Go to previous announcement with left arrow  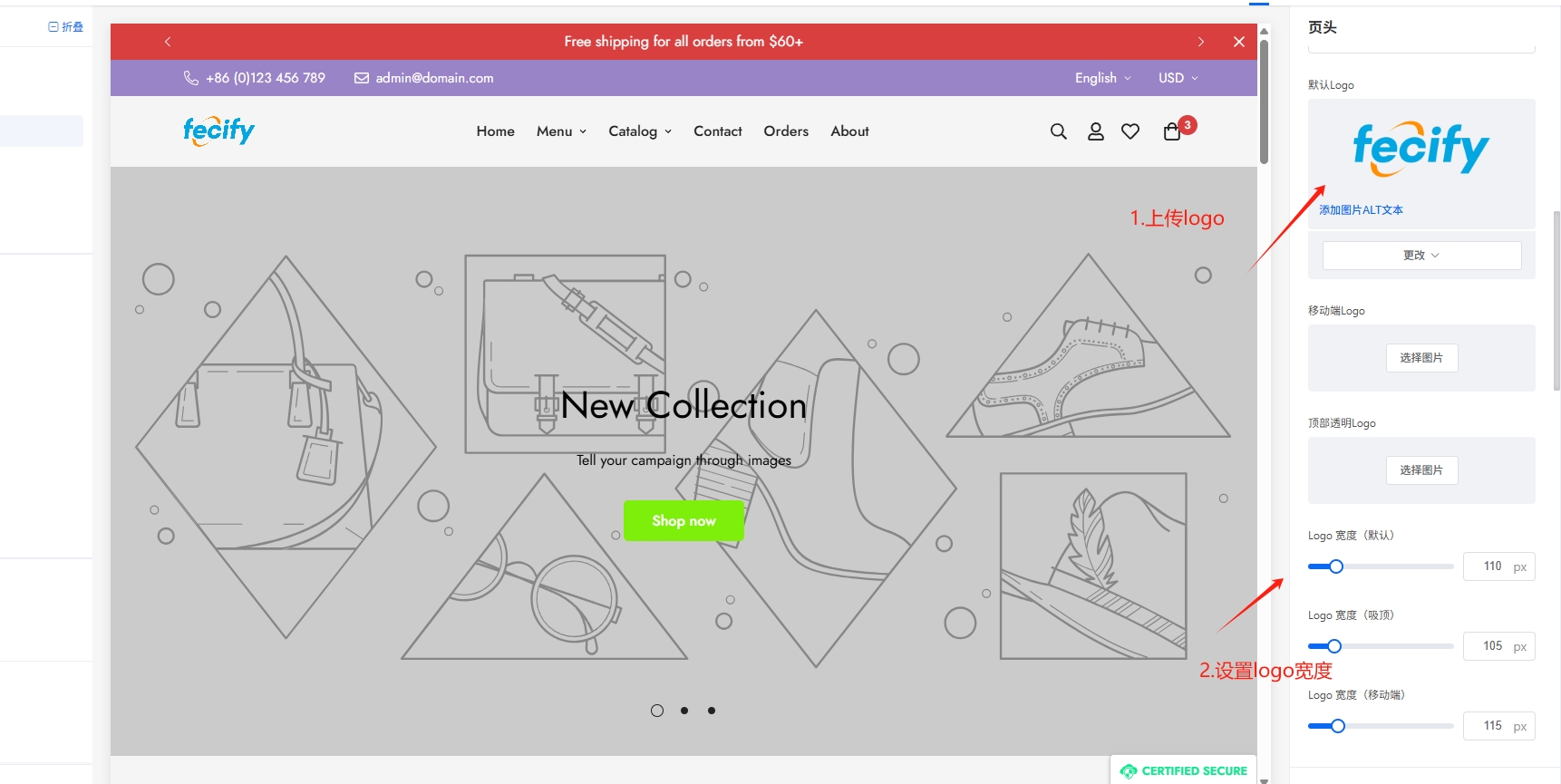pos(168,42)
